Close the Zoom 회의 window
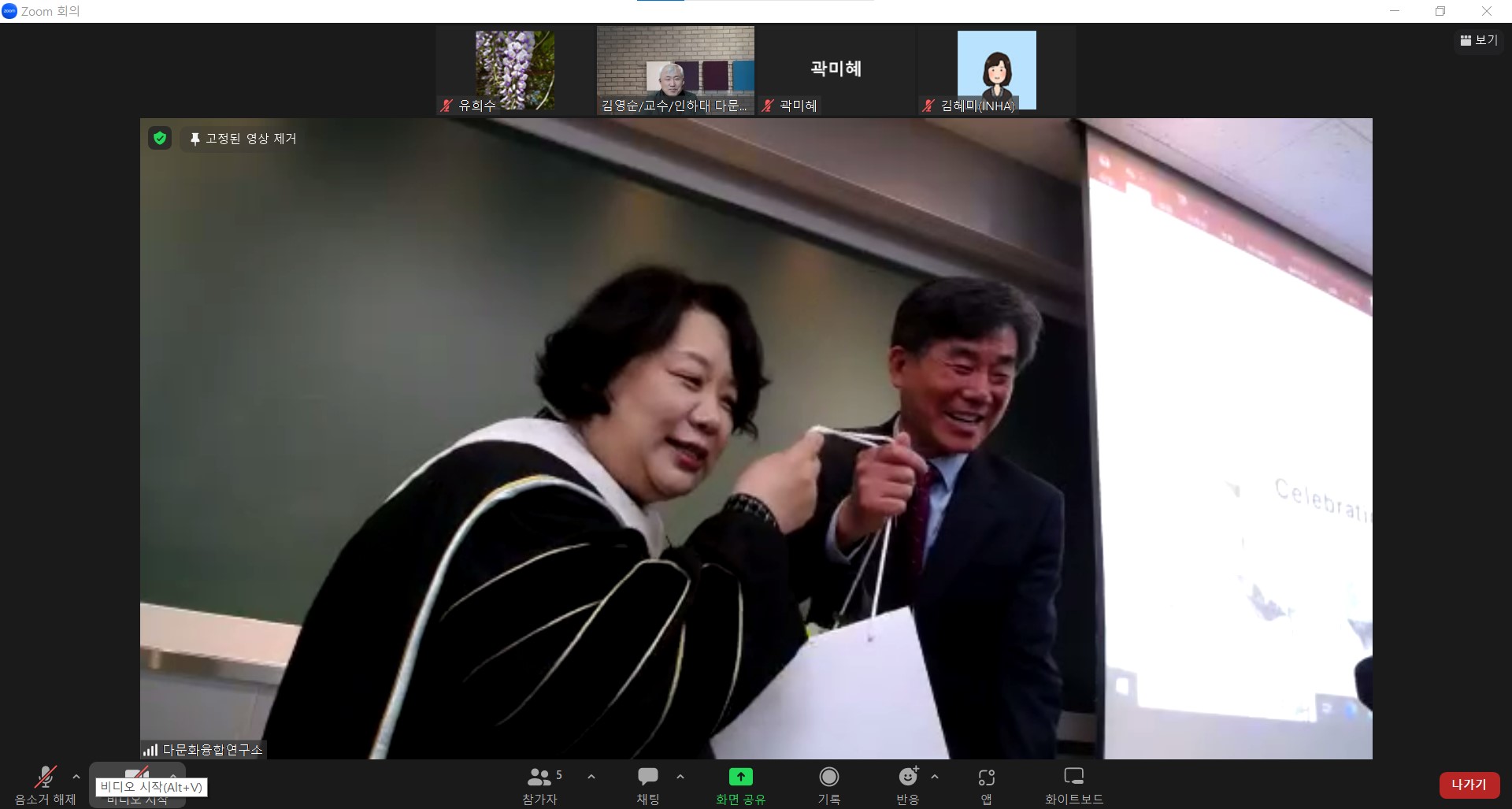The height and width of the screenshot is (809, 1512). [1487, 11]
